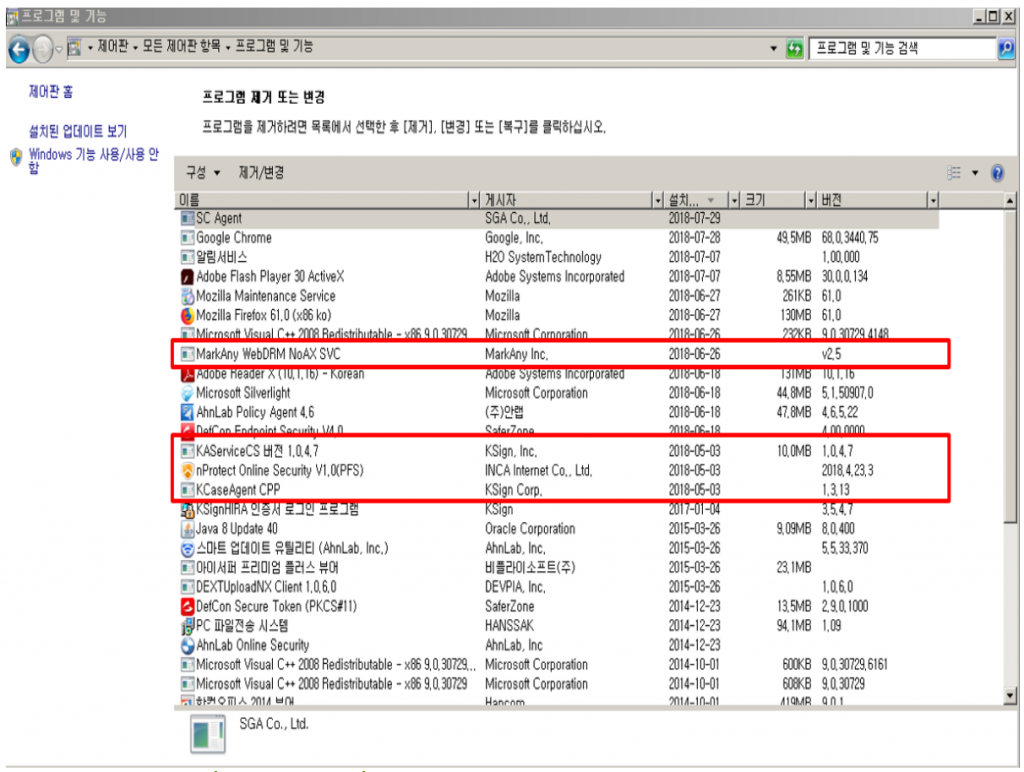Click 모든 제어판 항목 breadcrumb
Screen dimensions: 1024x772
pyautogui.click(x=181, y=46)
